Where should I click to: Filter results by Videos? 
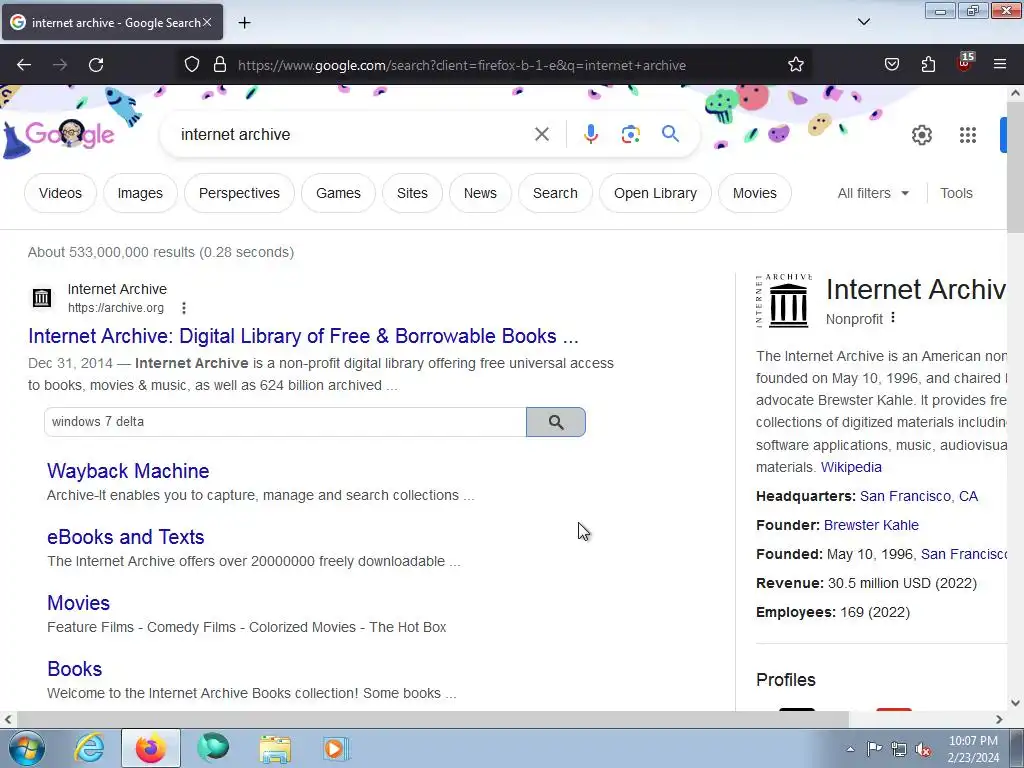(60, 193)
